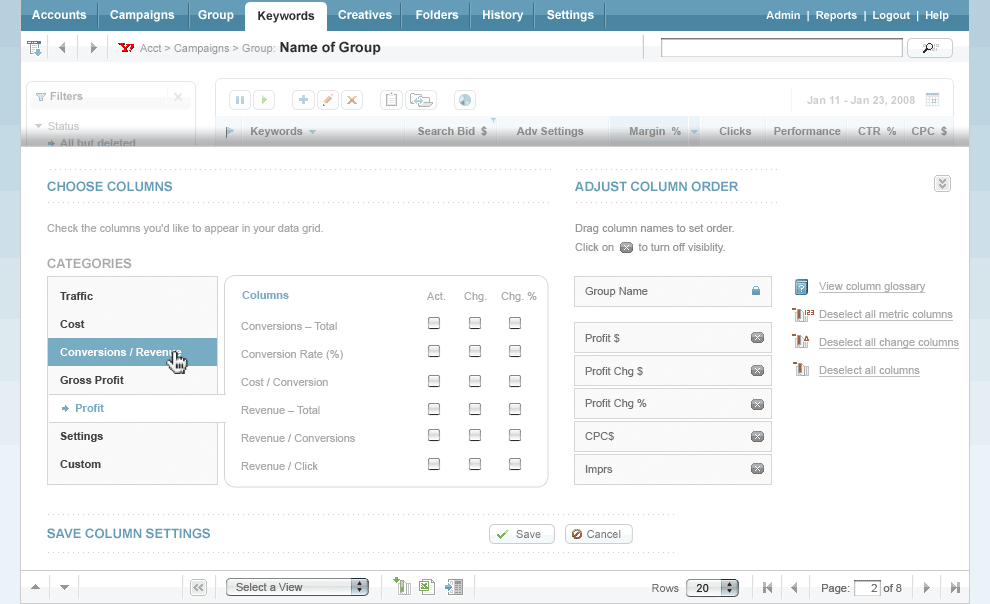Check Chg. % box for Revenue / Click
This screenshot has width=990, height=604.
pyautogui.click(x=515, y=464)
